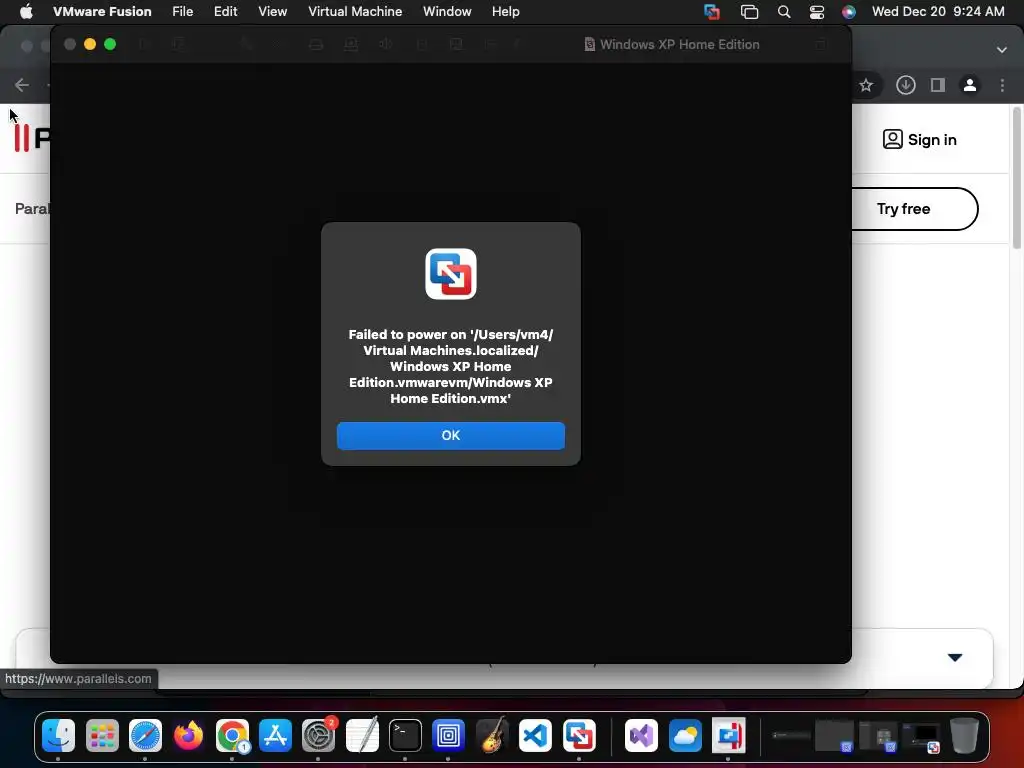Open the View menu
1024x768 pixels.
(x=272, y=11)
